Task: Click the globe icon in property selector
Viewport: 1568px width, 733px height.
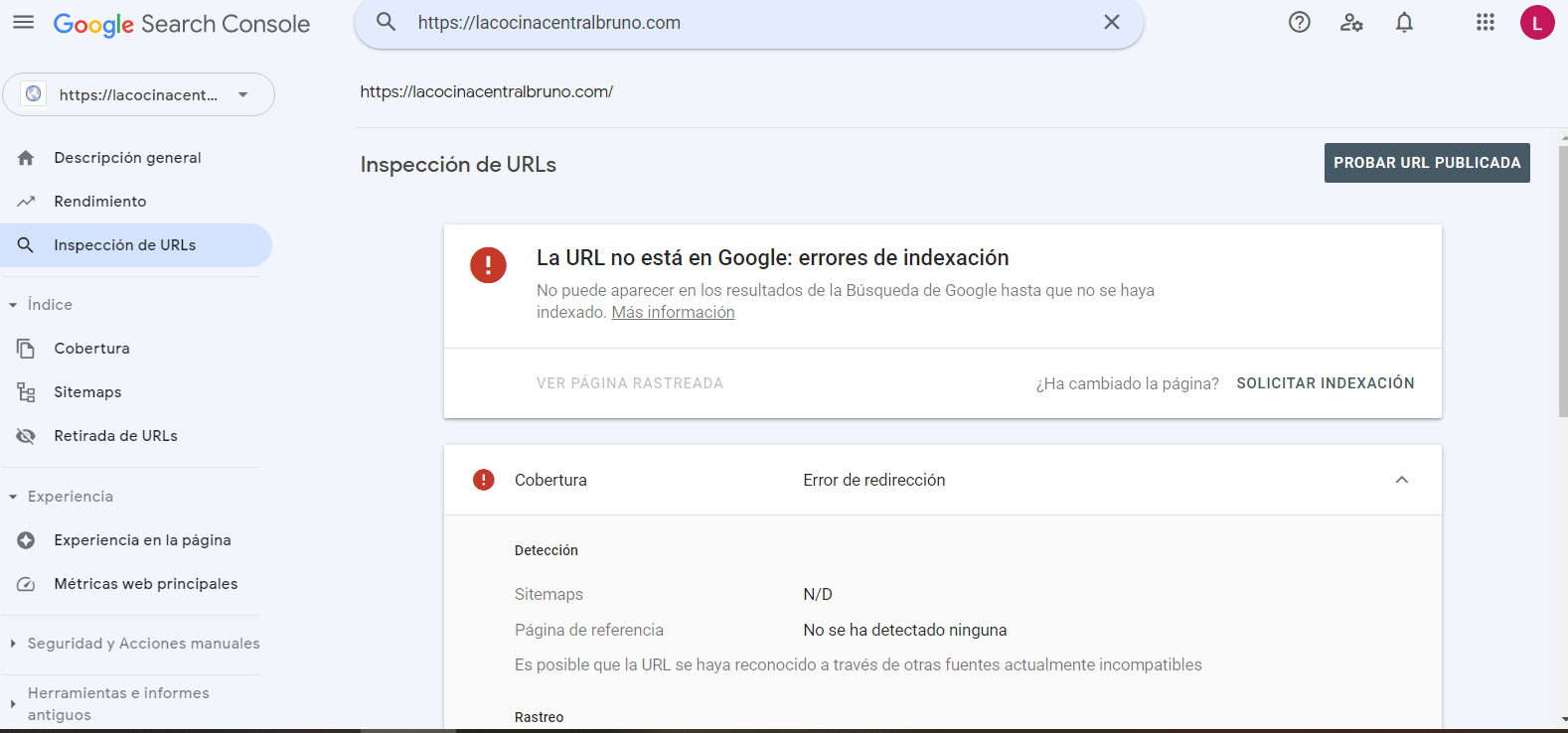Action: point(34,94)
